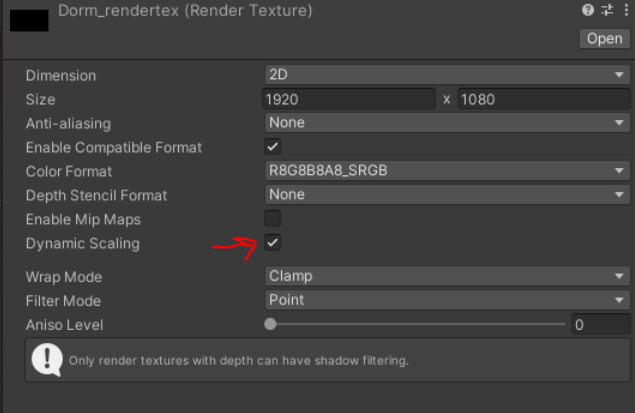Screen dimensions: 635x413
Task: Click the Open button
Action: click(x=604, y=38)
